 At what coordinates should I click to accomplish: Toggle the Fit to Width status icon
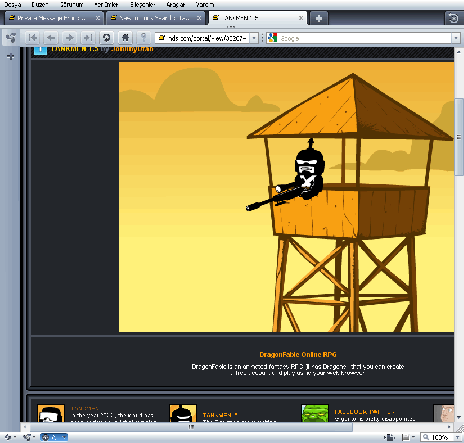pos(389,437)
